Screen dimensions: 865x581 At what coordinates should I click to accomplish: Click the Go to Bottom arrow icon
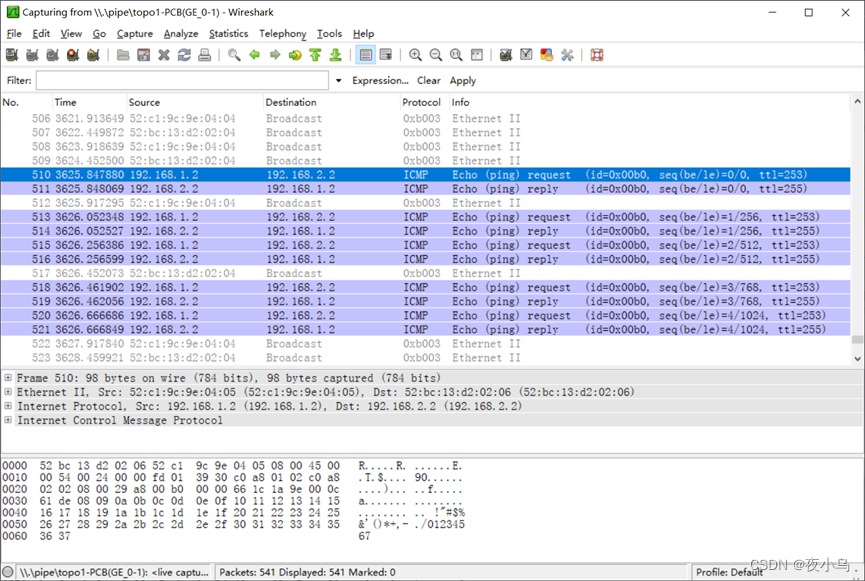point(335,54)
